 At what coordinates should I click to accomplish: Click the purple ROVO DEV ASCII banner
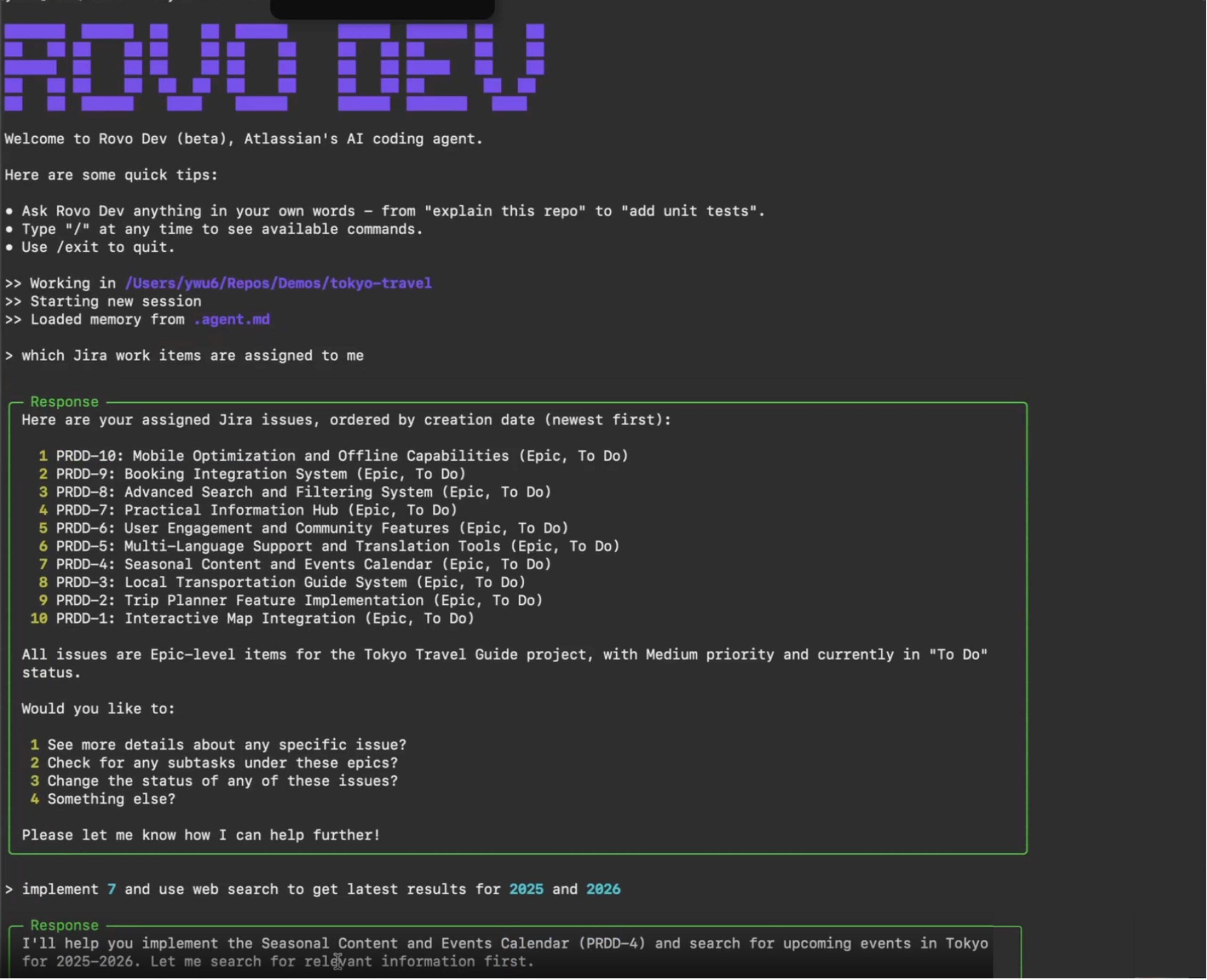point(274,67)
